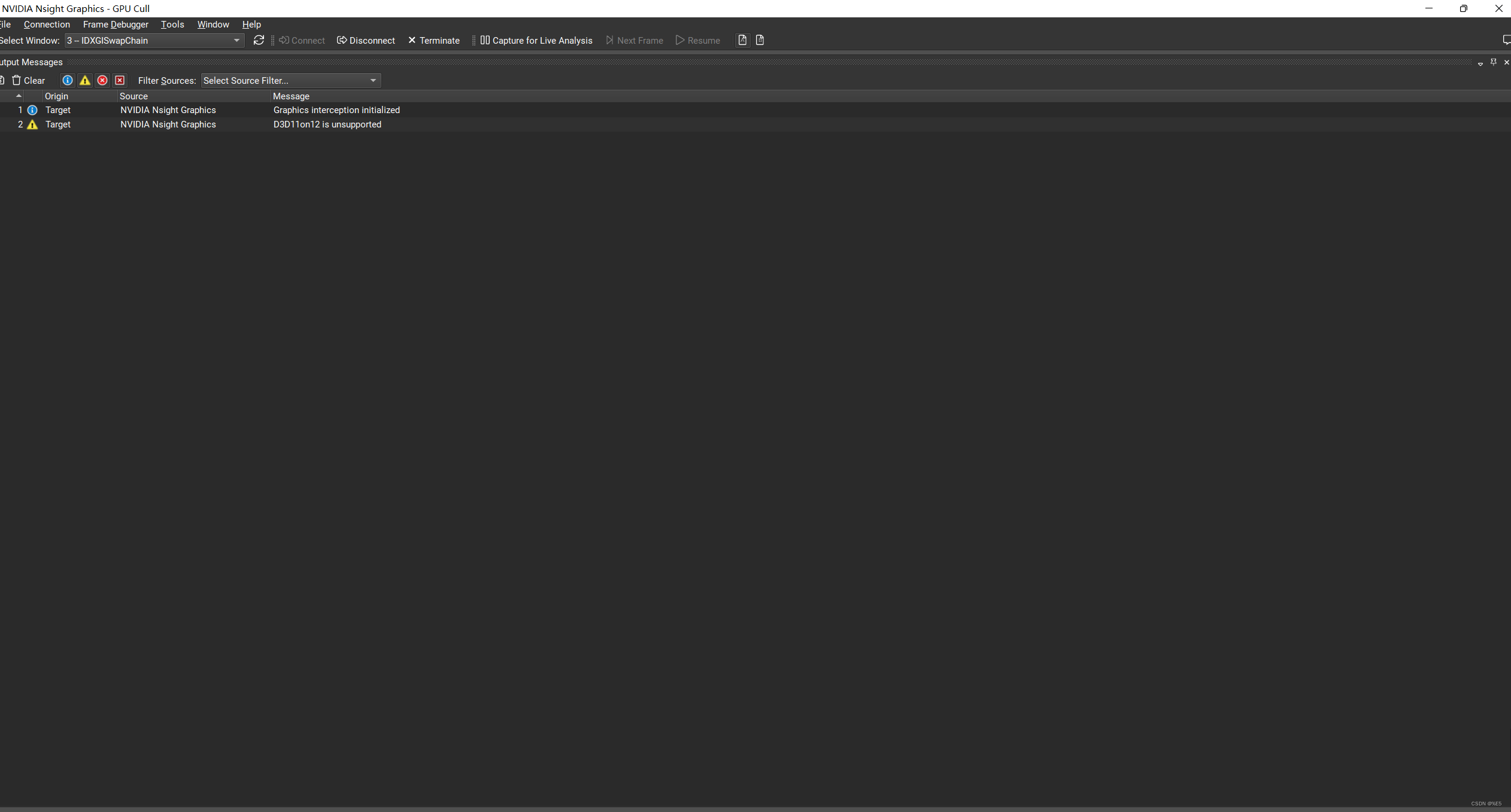Click the second document icon after Resume
Screen dimensions: 1511x812
coord(760,40)
